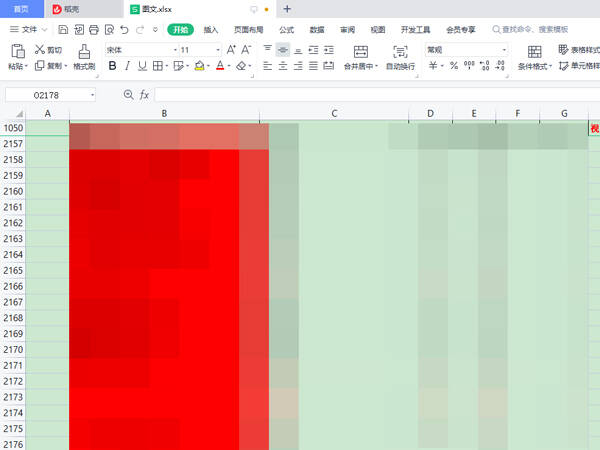Viewport: 600px width, 450px height.
Task: Toggle Italic formatting
Action: (x=127, y=66)
